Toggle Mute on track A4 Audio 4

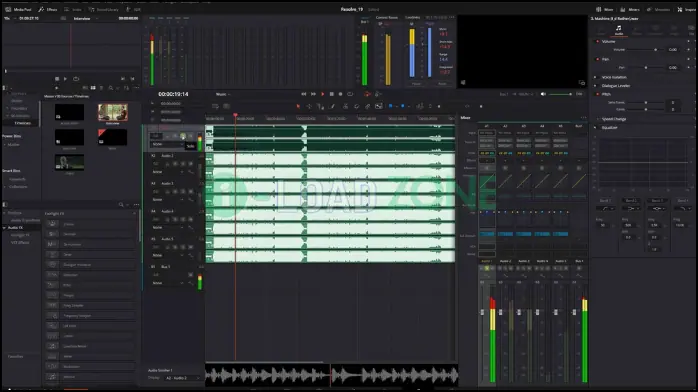[x=191, y=219]
